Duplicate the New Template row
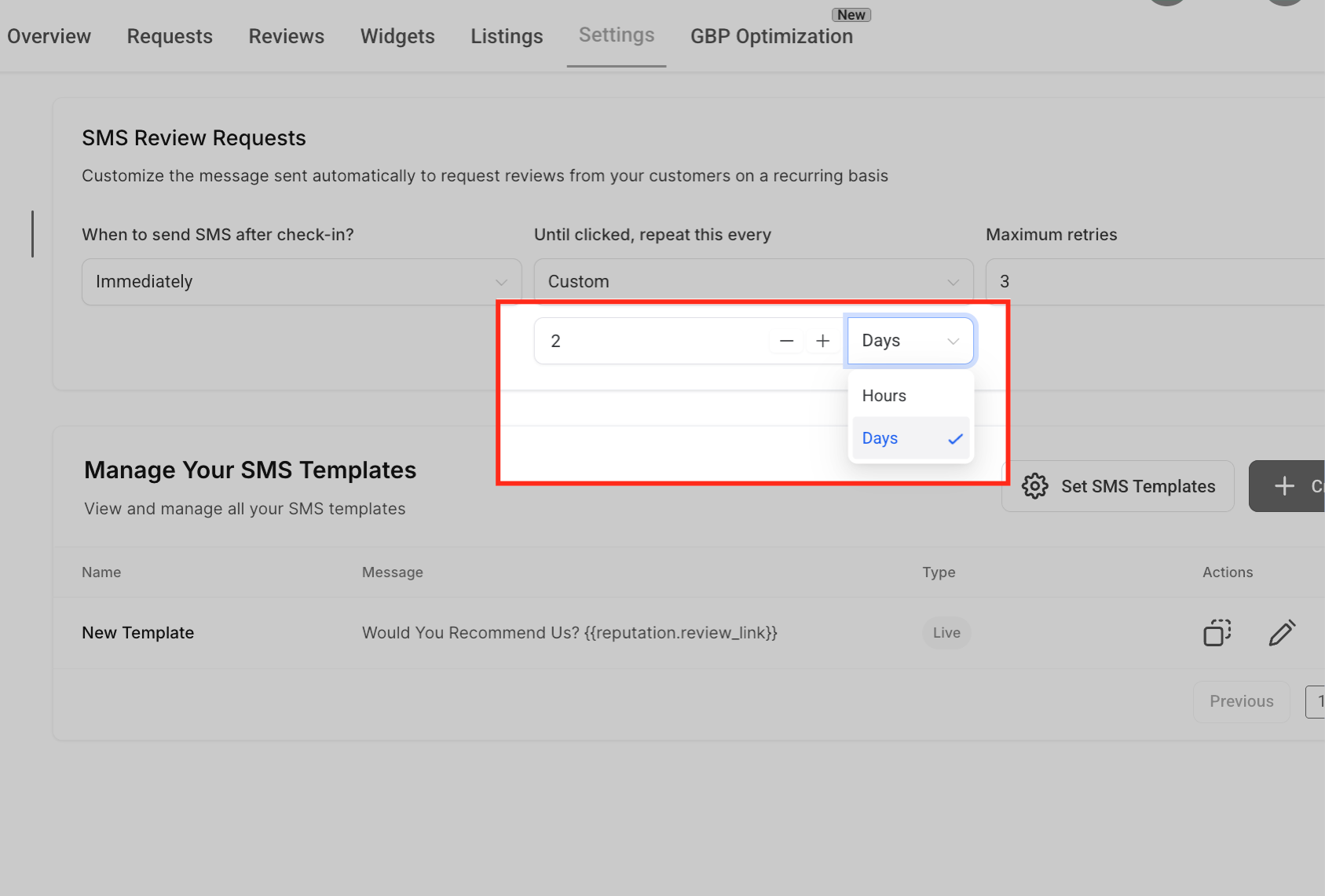Image resolution: width=1325 pixels, height=896 pixels. tap(1217, 632)
